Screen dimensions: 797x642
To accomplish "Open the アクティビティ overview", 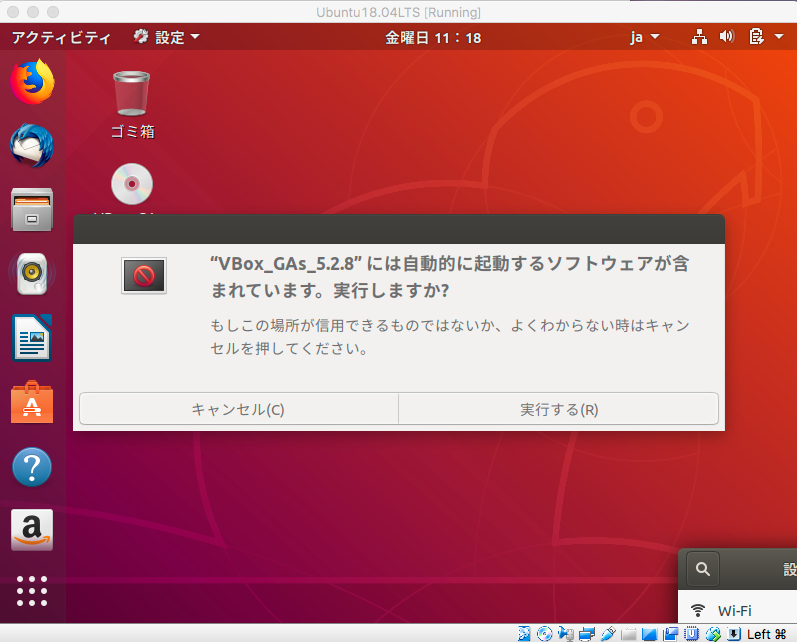I will [61, 37].
